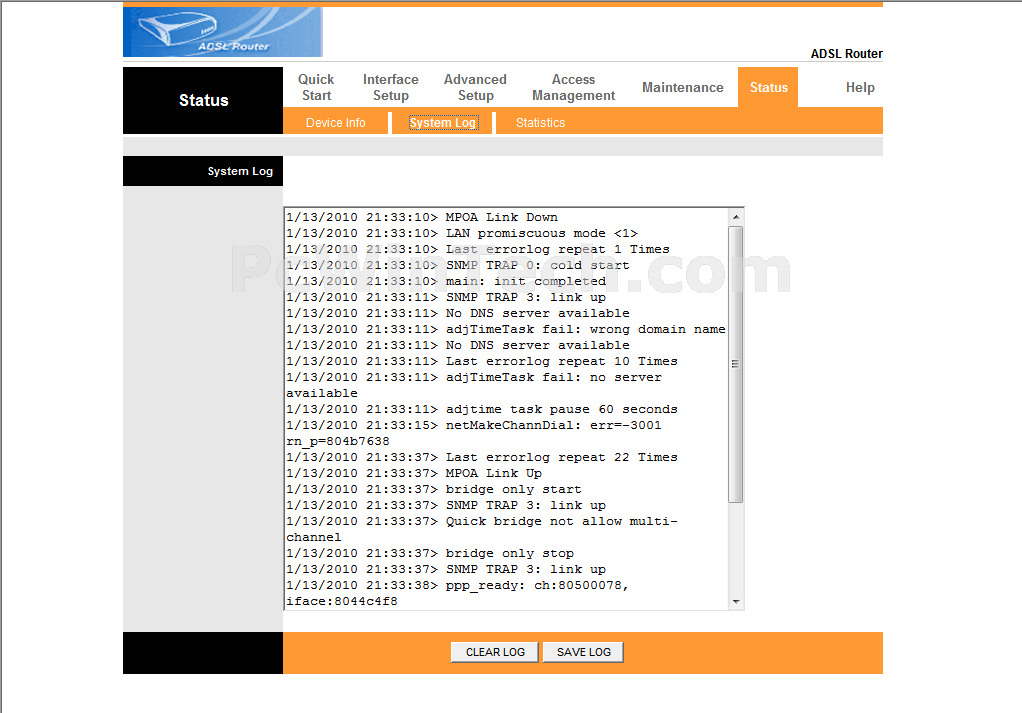Click the 'main: init completed' log line
Viewport: 1022px width, 713px height.
coord(446,282)
